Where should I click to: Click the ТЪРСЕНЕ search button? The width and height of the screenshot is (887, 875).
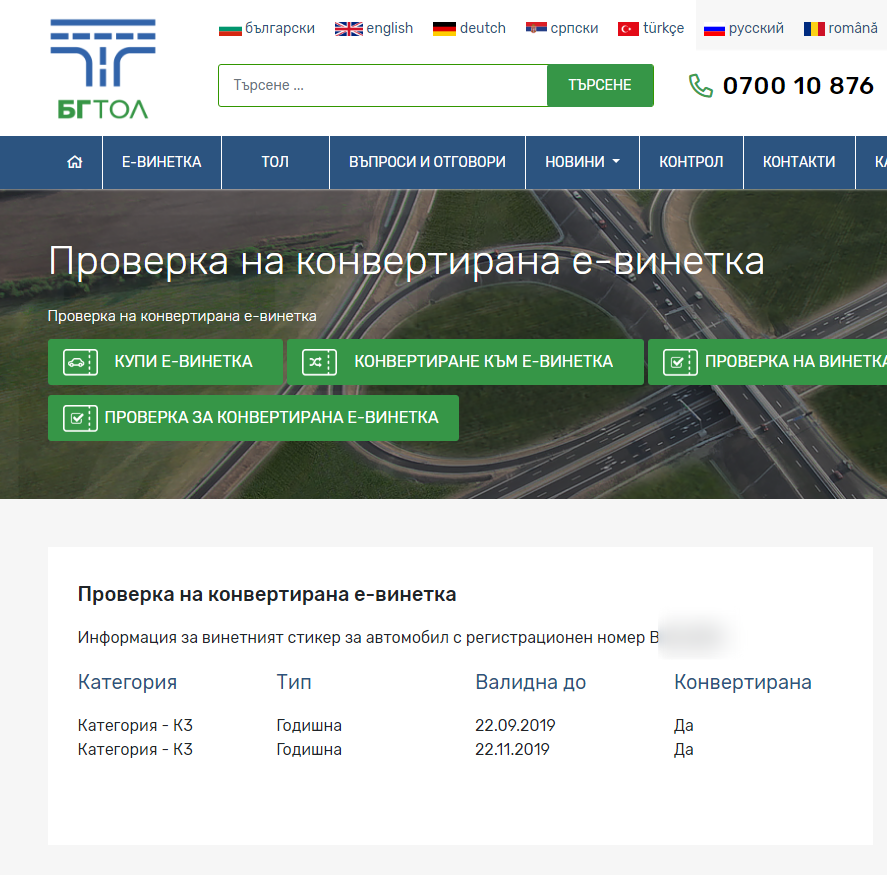click(x=599, y=85)
